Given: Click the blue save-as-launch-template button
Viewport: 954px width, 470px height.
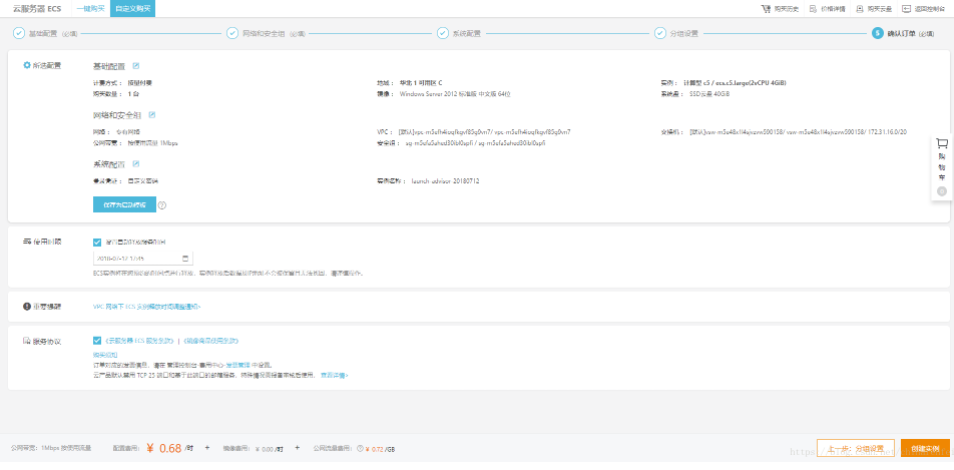Looking at the screenshot, I should [x=125, y=205].
